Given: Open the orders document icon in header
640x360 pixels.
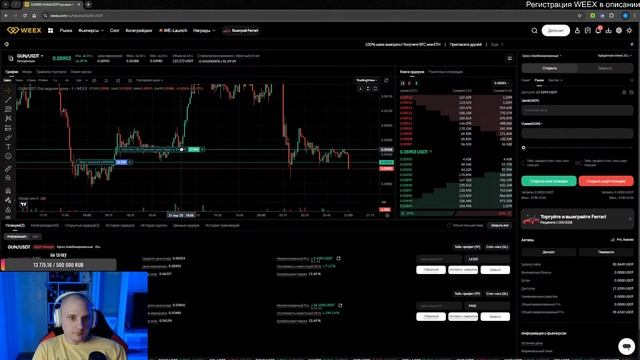Looking at the screenshot, I should coord(588,31).
